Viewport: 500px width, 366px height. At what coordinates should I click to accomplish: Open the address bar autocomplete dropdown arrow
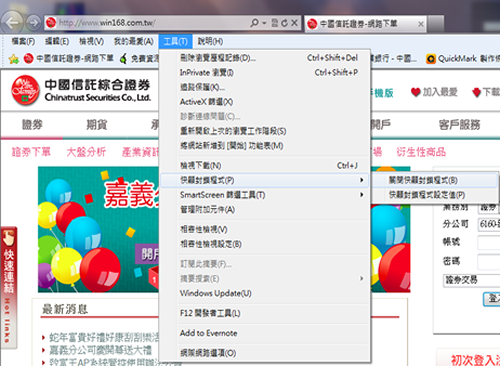(x=264, y=23)
